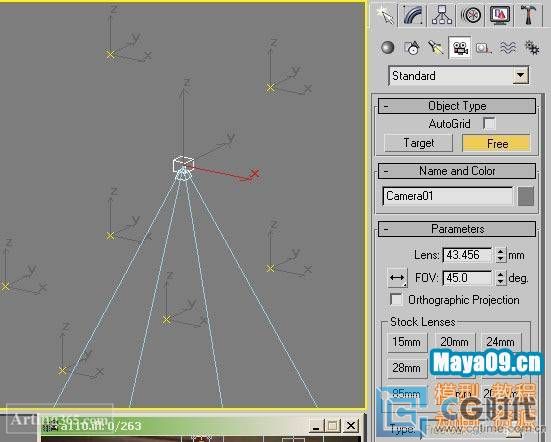Image resolution: width=551 pixels, height=442 pixels.
Task: Open the Motion panel tab
Action: coord(471,15)
